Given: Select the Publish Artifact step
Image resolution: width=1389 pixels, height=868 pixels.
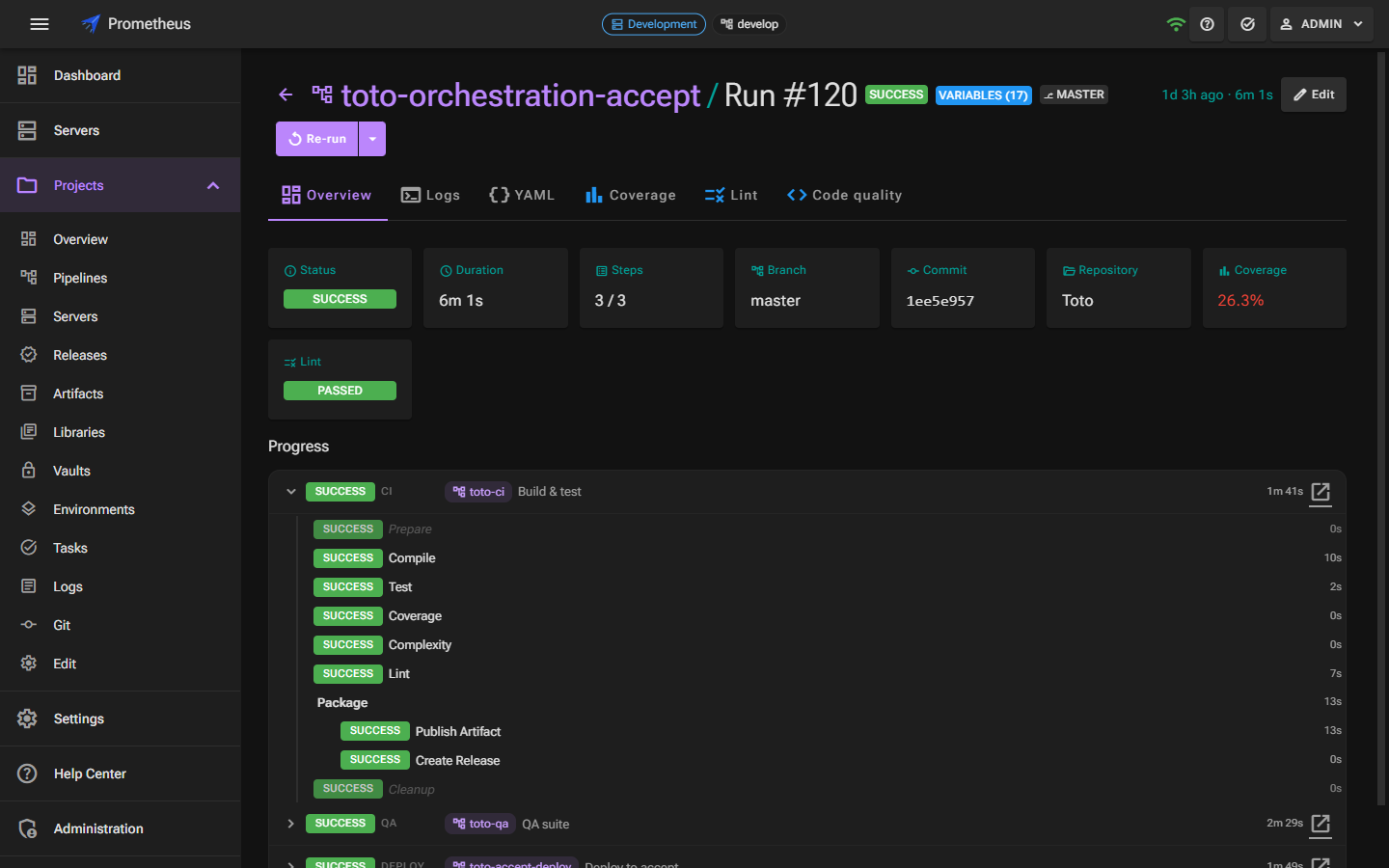Looking at the screenshot, I should pos(839,731).
